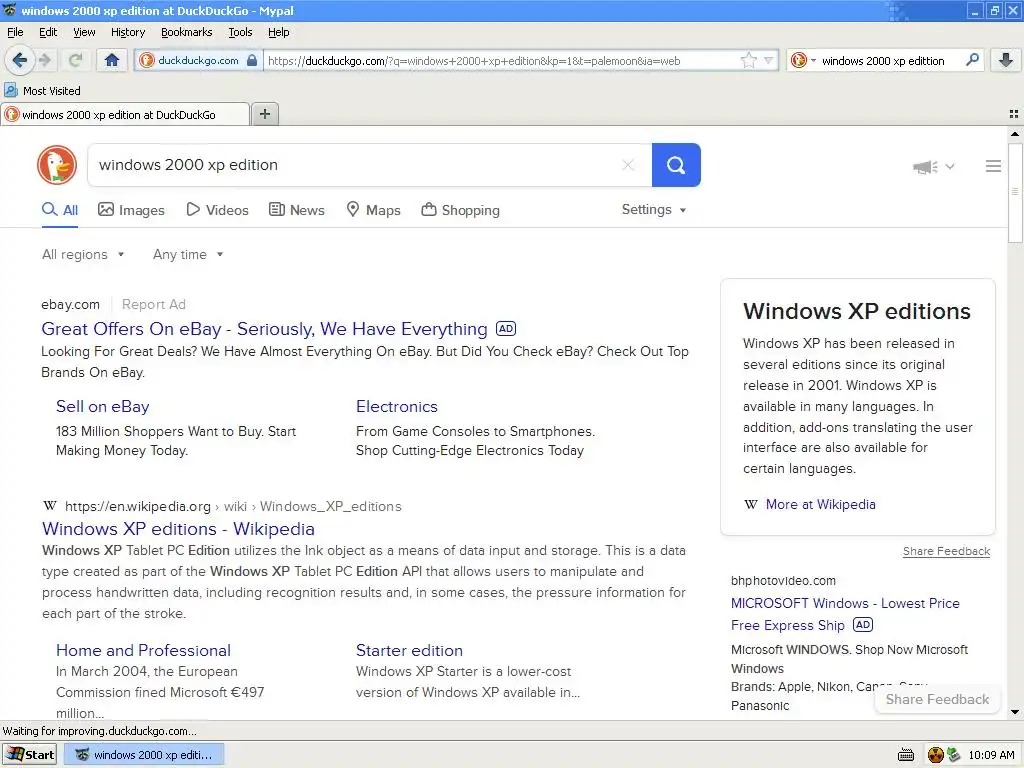1024x768 pixels.
Task: Bookmark this page with the star icon
Action: tap(748, 61)
